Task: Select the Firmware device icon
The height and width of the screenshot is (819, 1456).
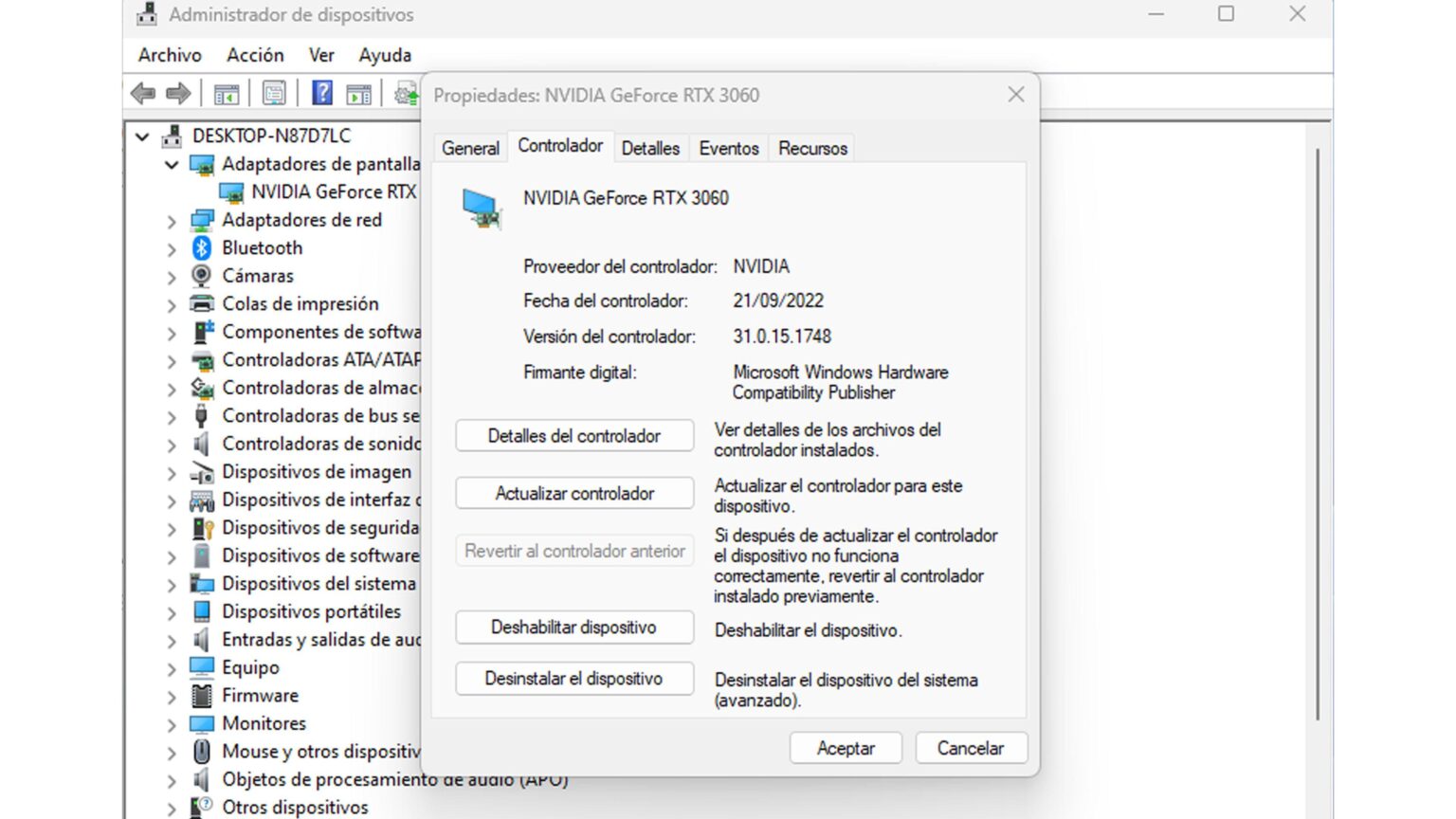Action: coord(202,695)
